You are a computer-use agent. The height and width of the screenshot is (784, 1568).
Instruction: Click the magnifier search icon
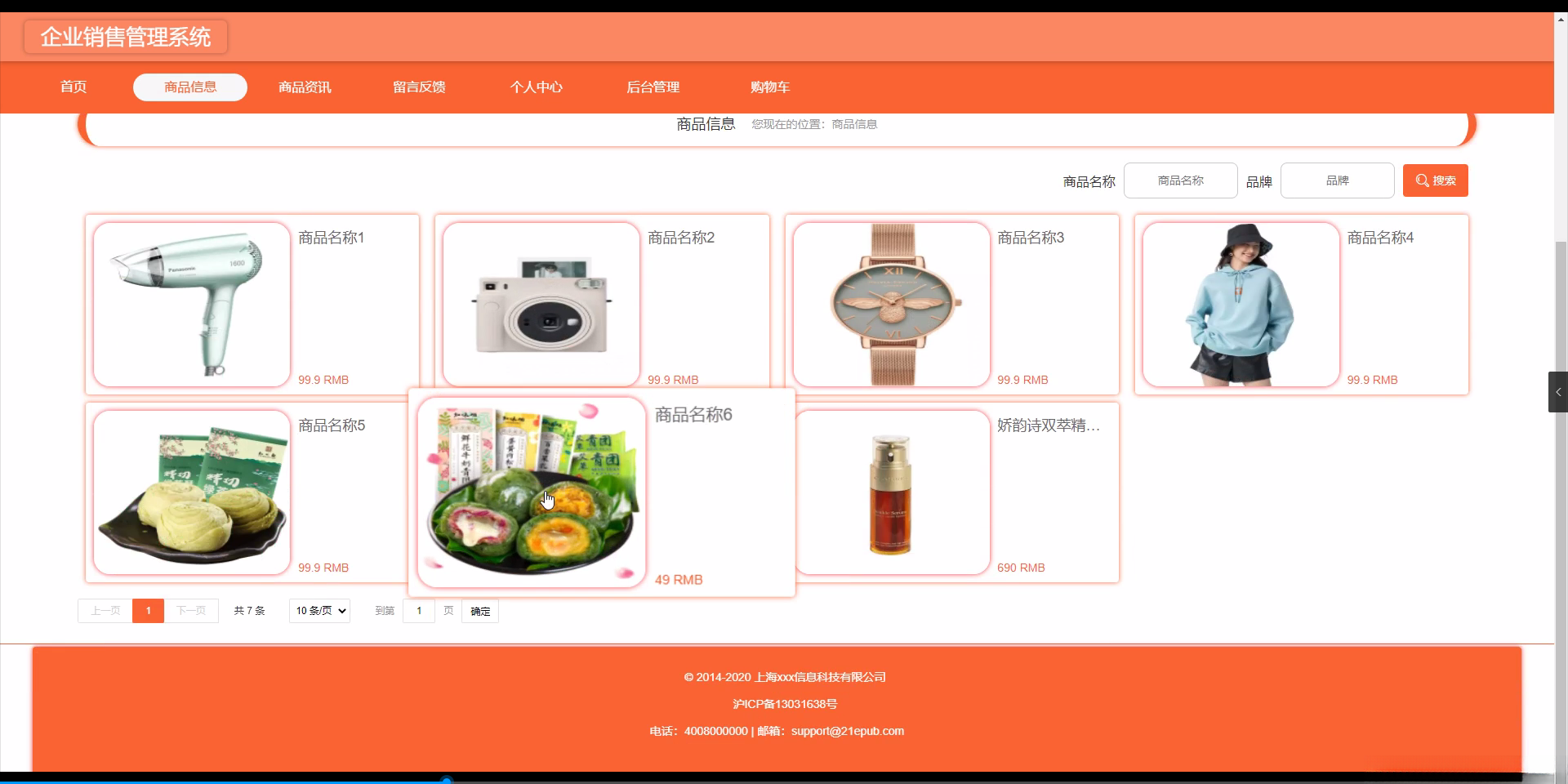1419,180
